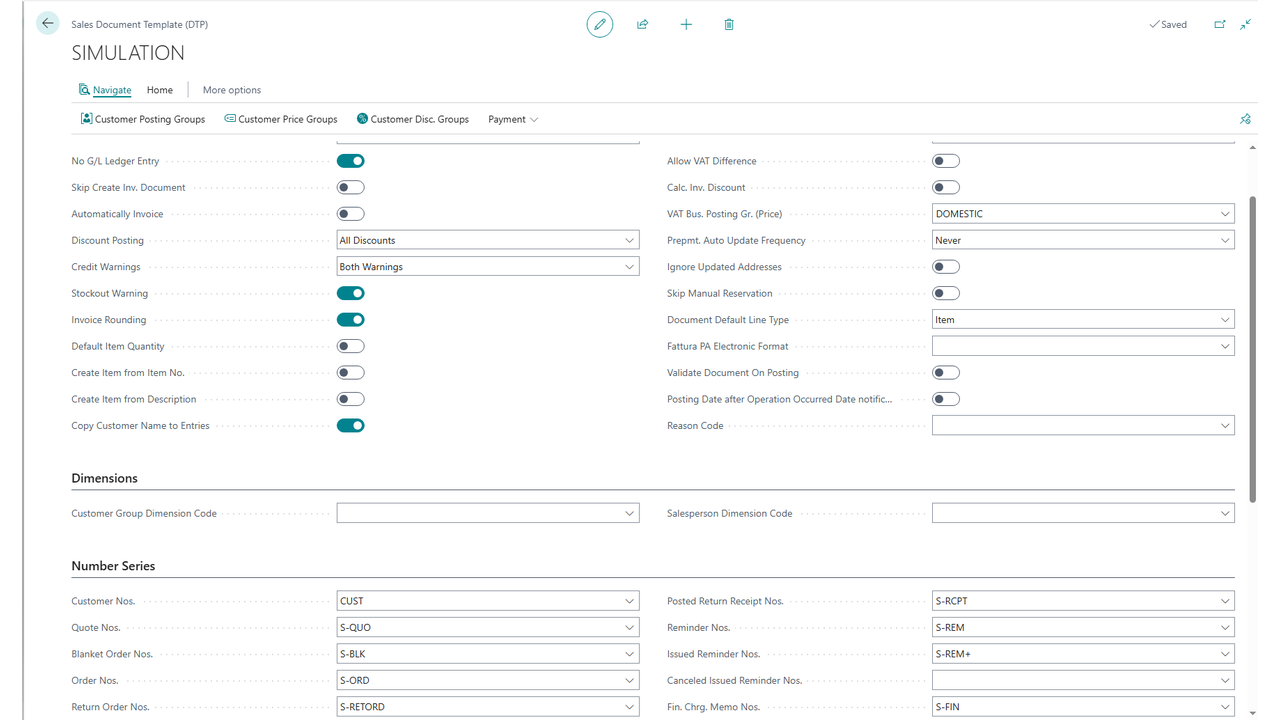1280x720 pixels.
Task: Toggle Posting Date after Operation notification
Action: [946, 399]
